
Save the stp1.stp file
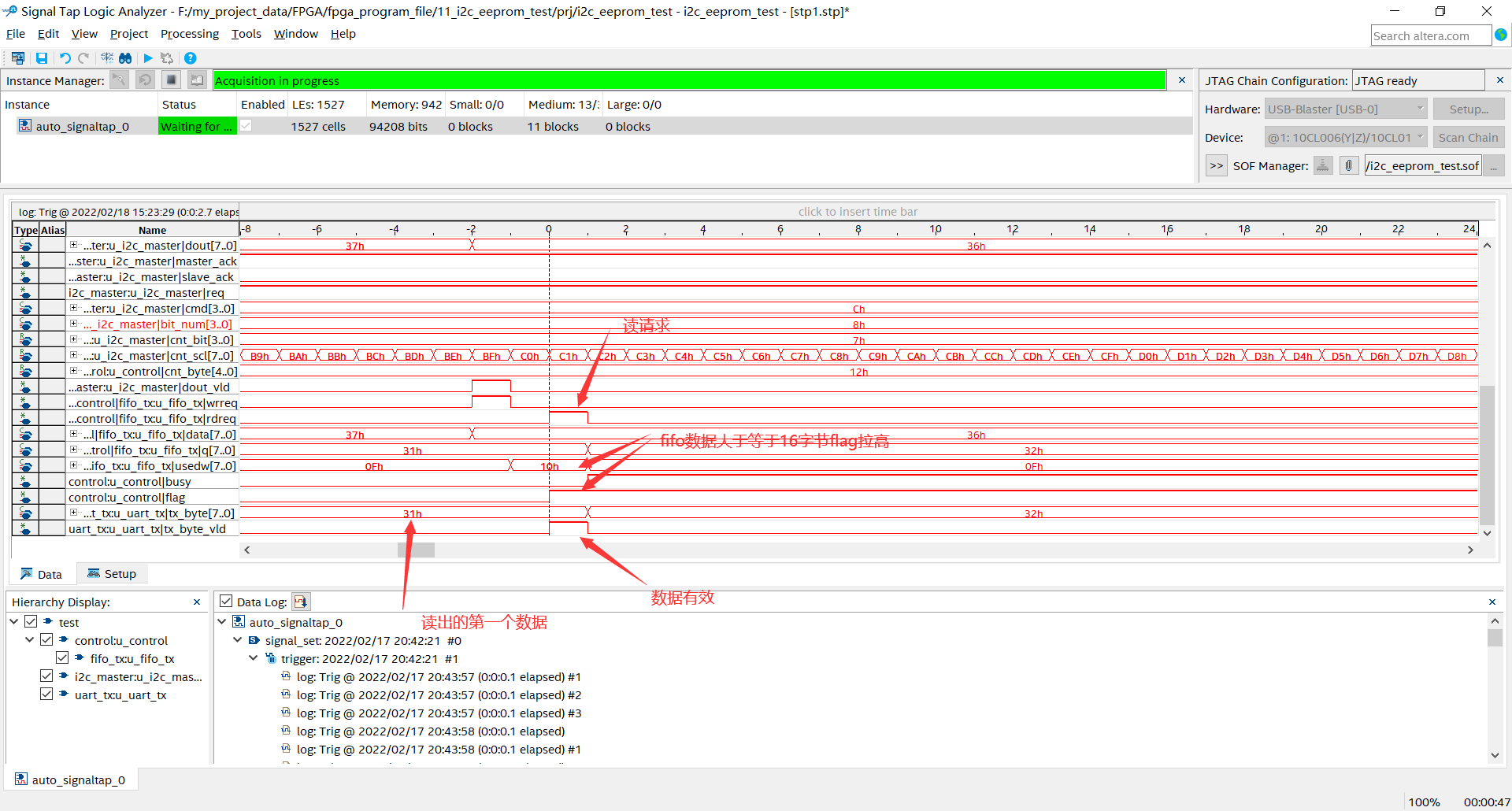[42, 57]
